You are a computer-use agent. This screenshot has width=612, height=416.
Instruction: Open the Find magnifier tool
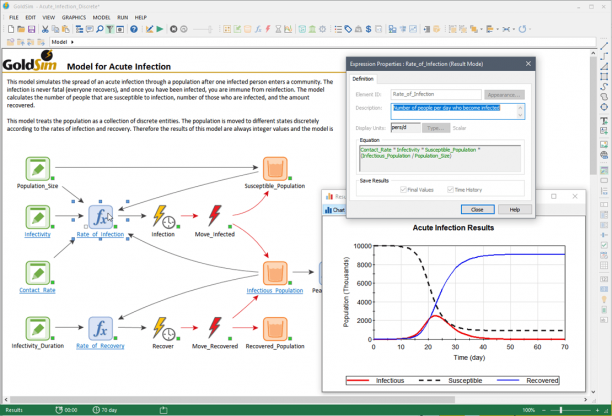tap(100, 29)
